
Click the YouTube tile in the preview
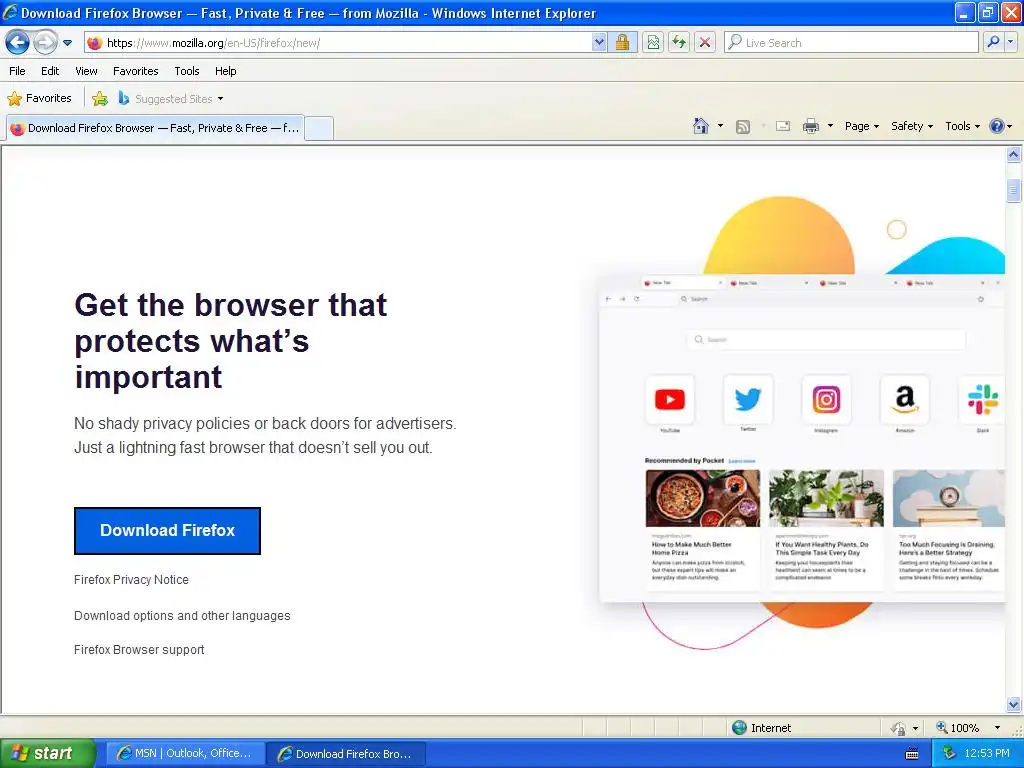click(669, 400)
